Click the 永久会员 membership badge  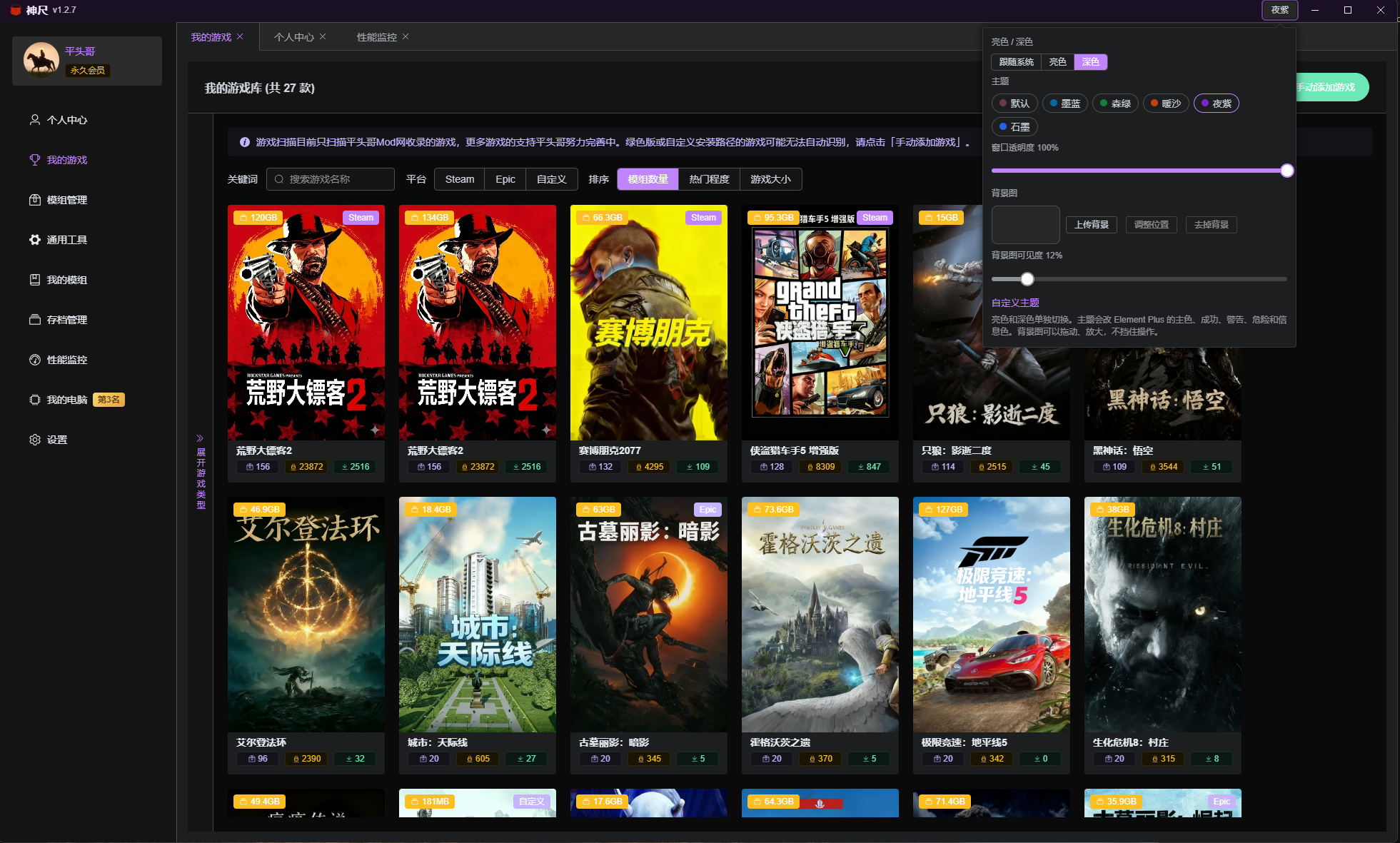(87, 70)
